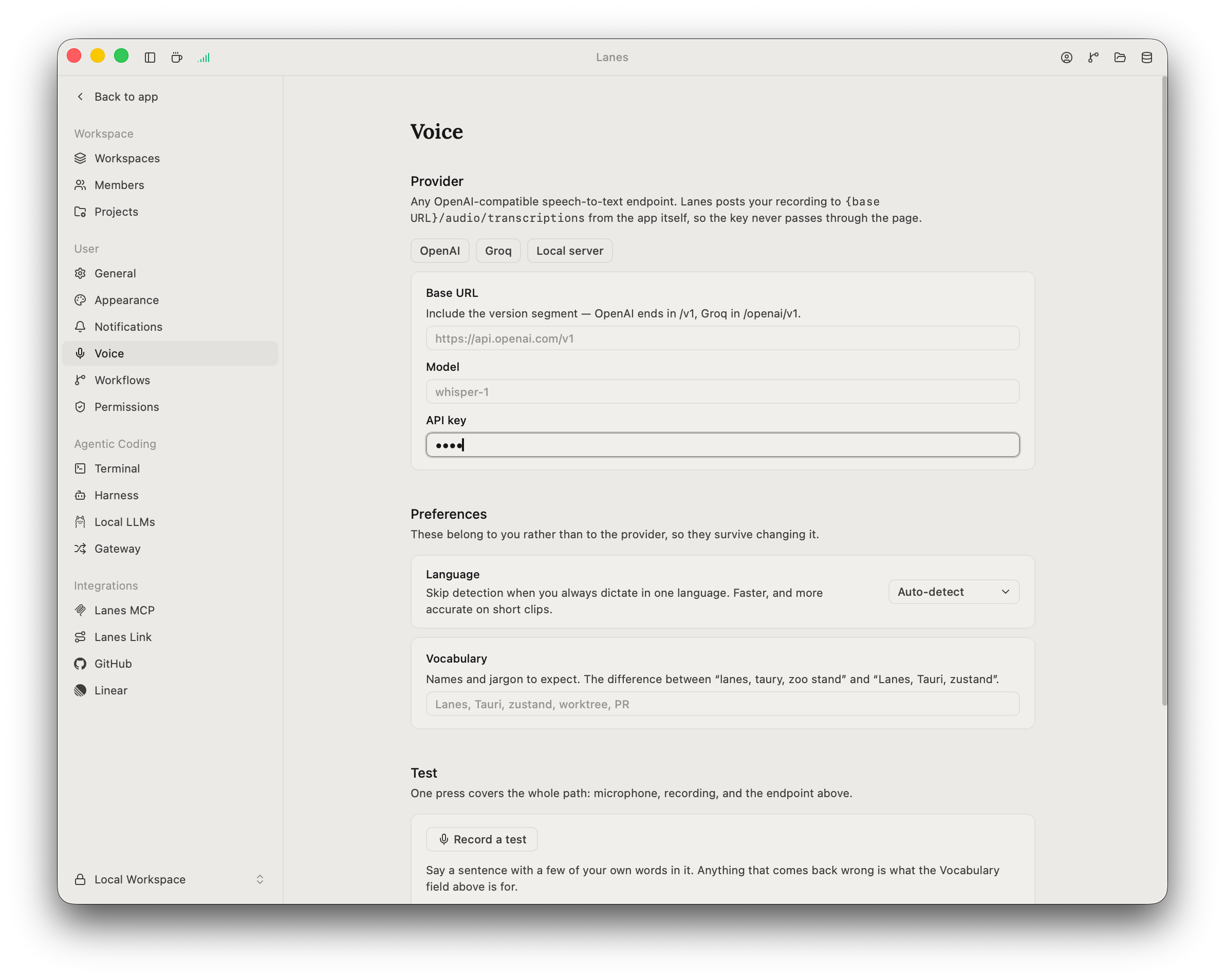Click the Permissions shield icon
Image resolution: width=1225 pixels, height=980 pixels.
click(x=80, y=406)
